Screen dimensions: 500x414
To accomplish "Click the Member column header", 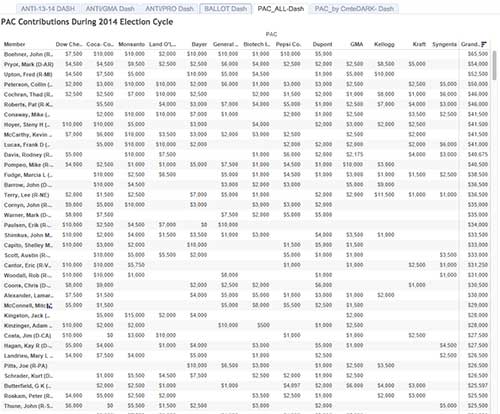I will [14, 44].
